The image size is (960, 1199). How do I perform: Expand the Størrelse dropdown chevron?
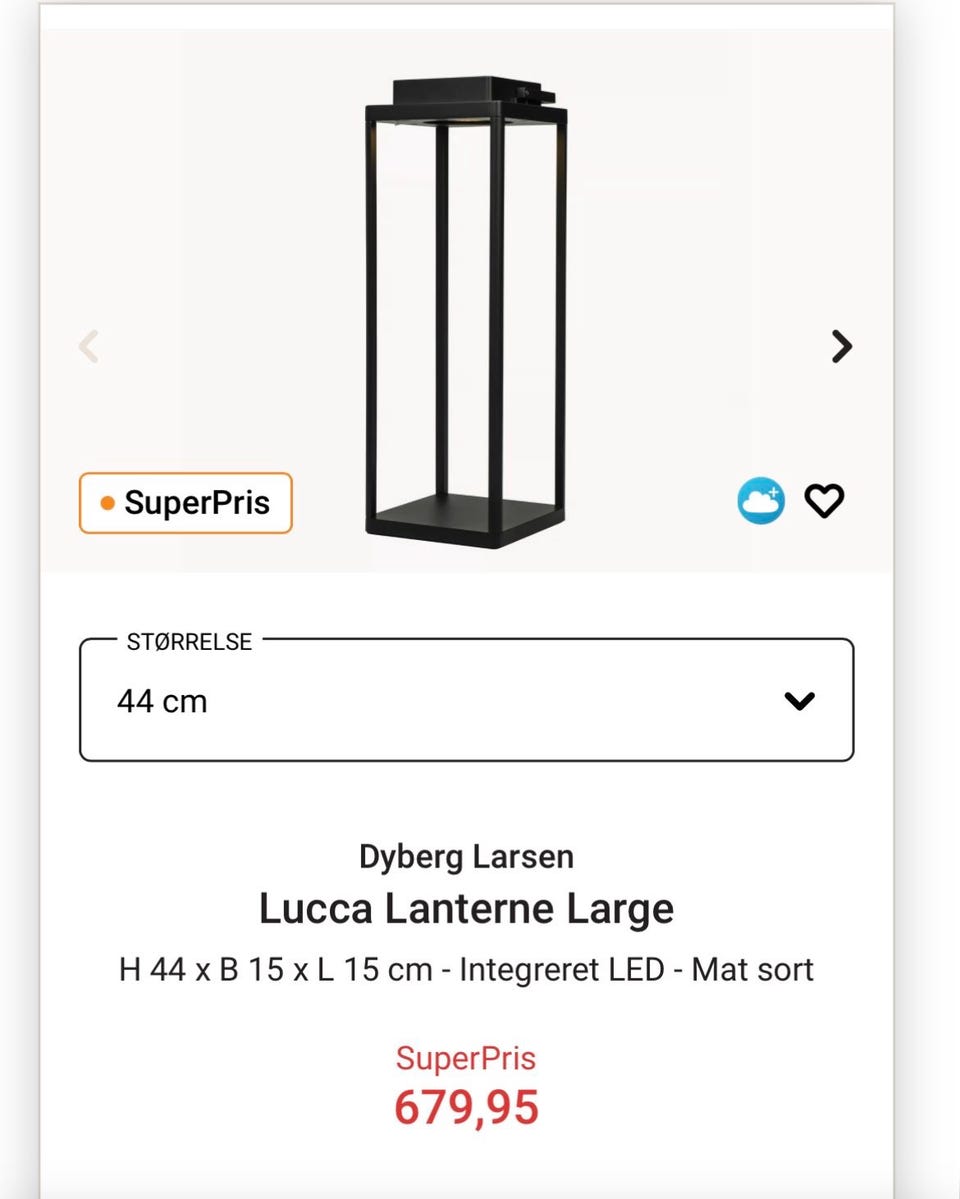pos(799,701)
